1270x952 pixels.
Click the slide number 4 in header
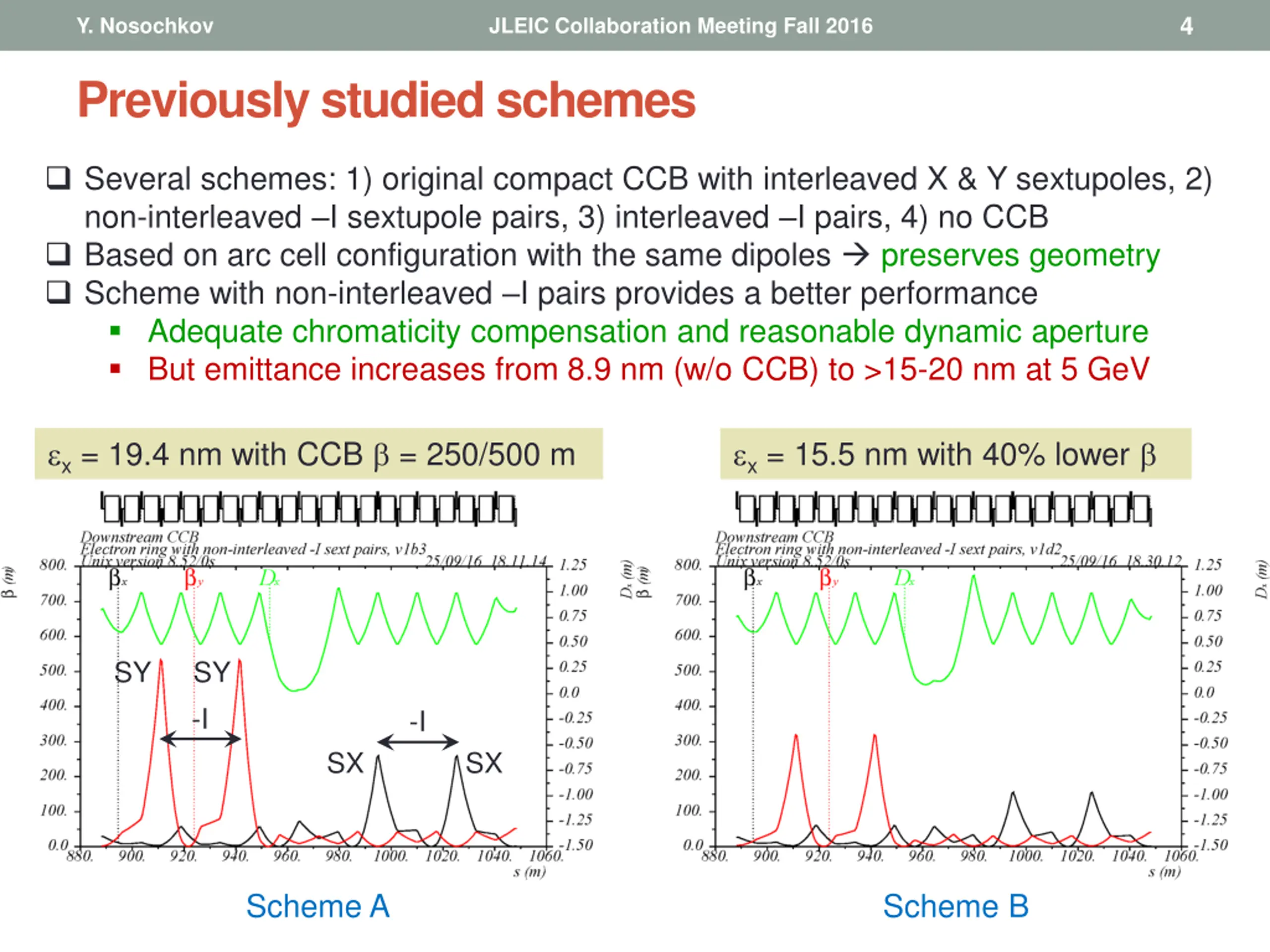[1186, 26]
